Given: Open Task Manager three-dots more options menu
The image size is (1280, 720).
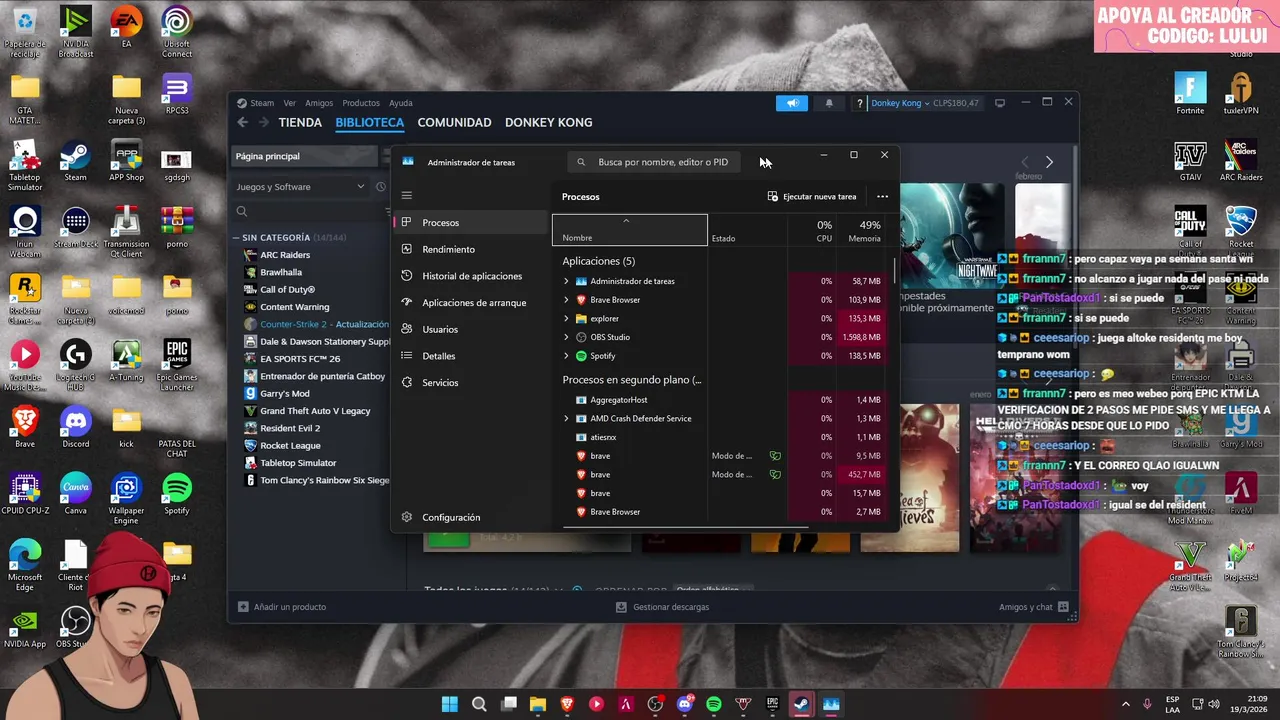Looking at the screenshot, I should (x=882, y=196).
